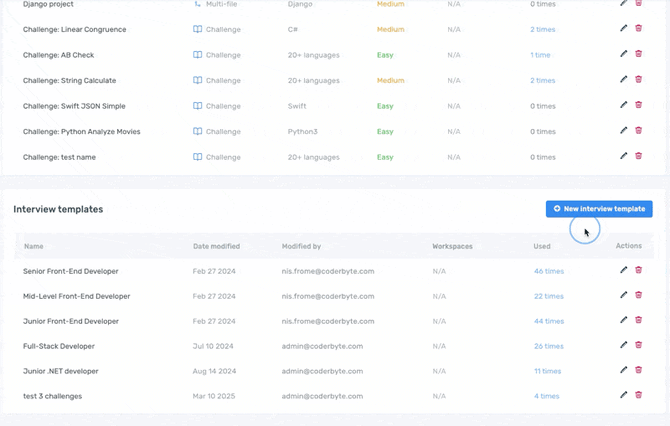Image resolution: width=670 pixels, height=426 pixels.
Task: Delete the Challenge: test name row
Action: 639,156
